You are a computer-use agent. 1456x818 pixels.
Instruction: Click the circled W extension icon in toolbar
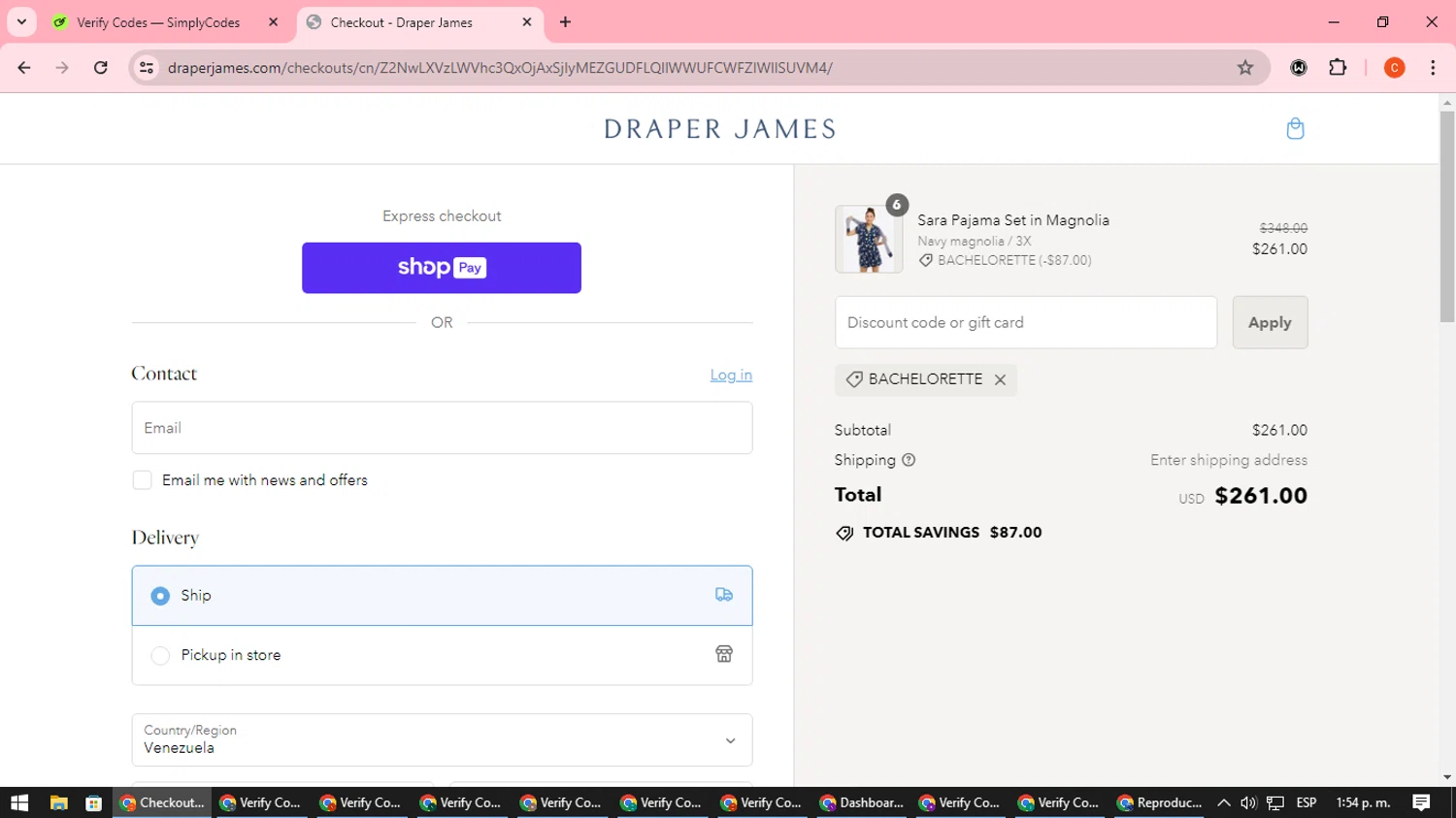point(1299,67)
